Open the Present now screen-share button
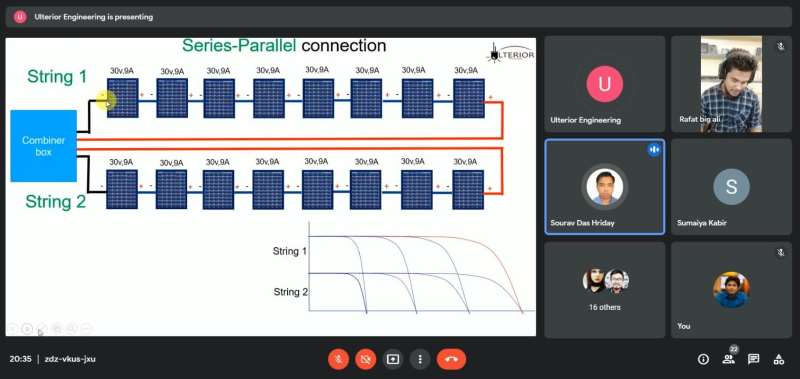Image resolution: width=800 pixels, height=379 pixels. click(393, 360)
